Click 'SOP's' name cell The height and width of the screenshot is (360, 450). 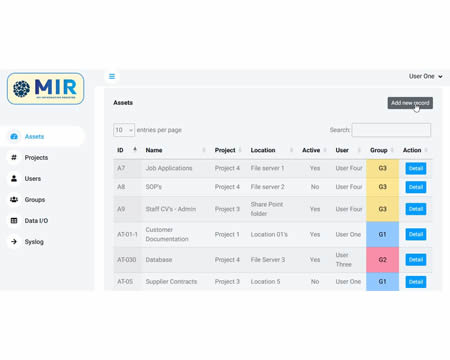tap(153, 187)
